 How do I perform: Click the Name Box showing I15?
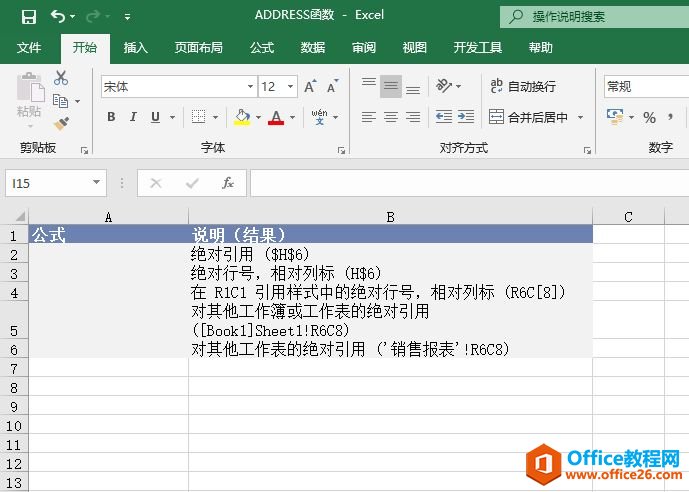coord(47,183)
